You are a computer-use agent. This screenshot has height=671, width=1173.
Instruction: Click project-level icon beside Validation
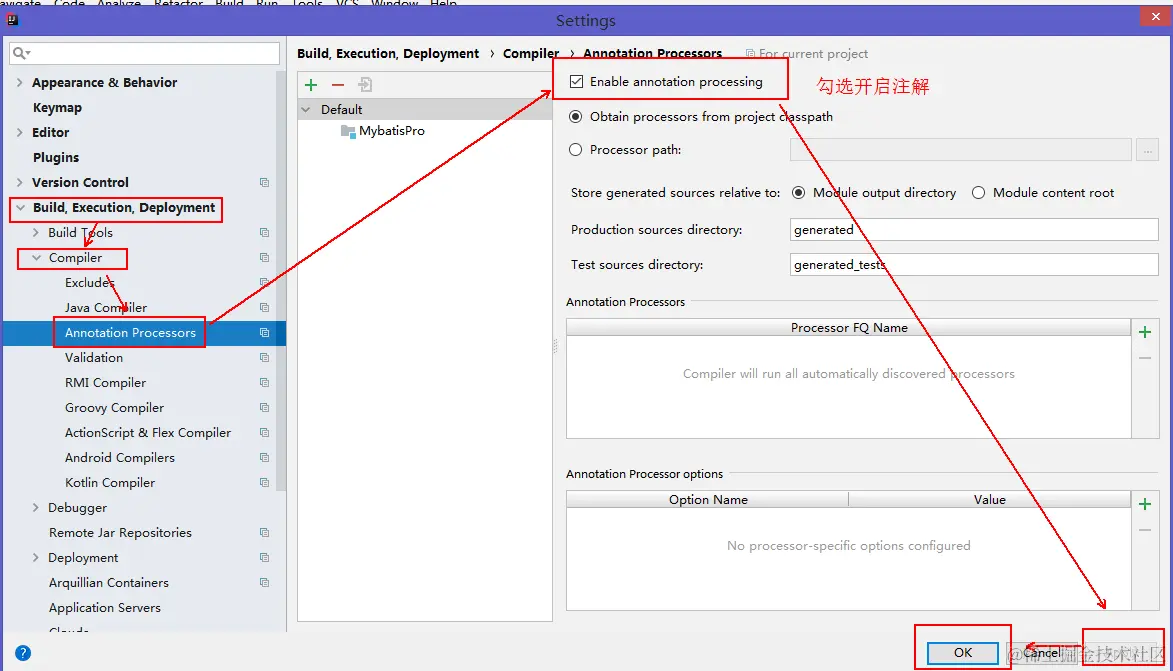click(x=264, y=358)
